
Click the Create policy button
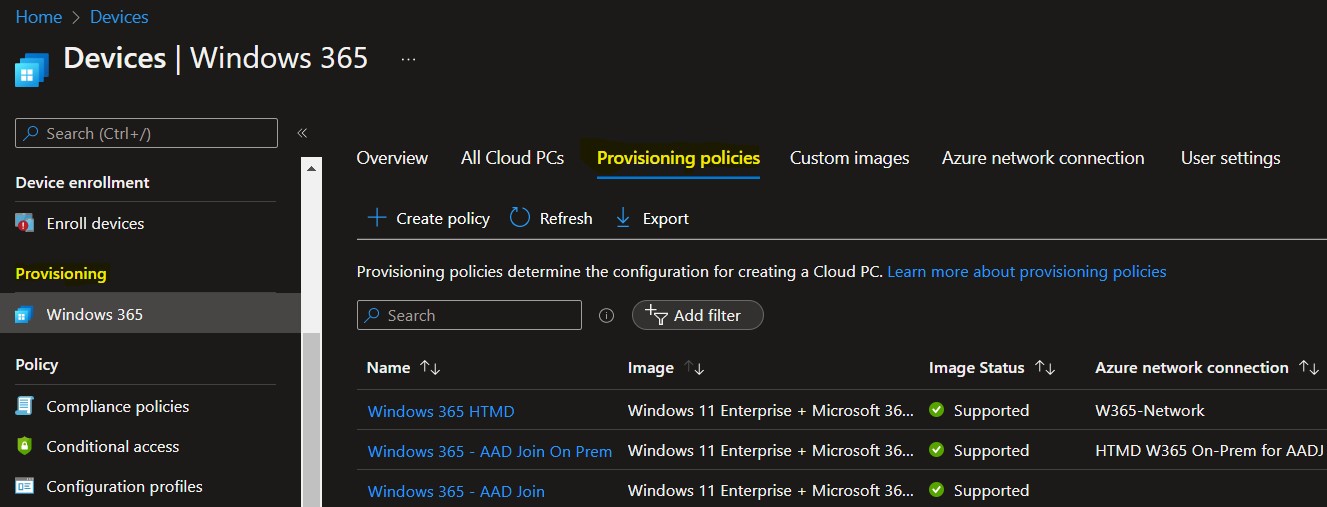click(x=428, y=218)
